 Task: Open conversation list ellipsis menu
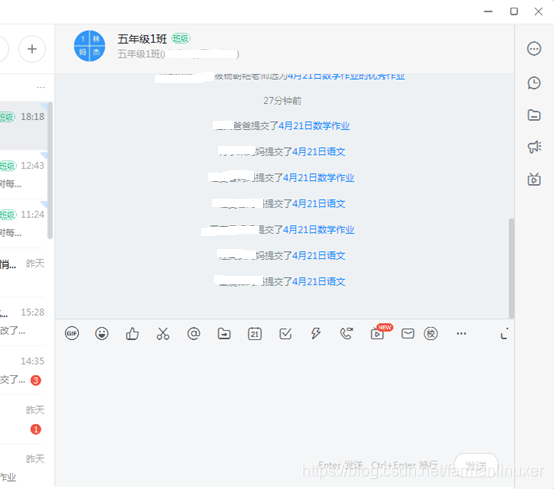(x=41, y=87)
